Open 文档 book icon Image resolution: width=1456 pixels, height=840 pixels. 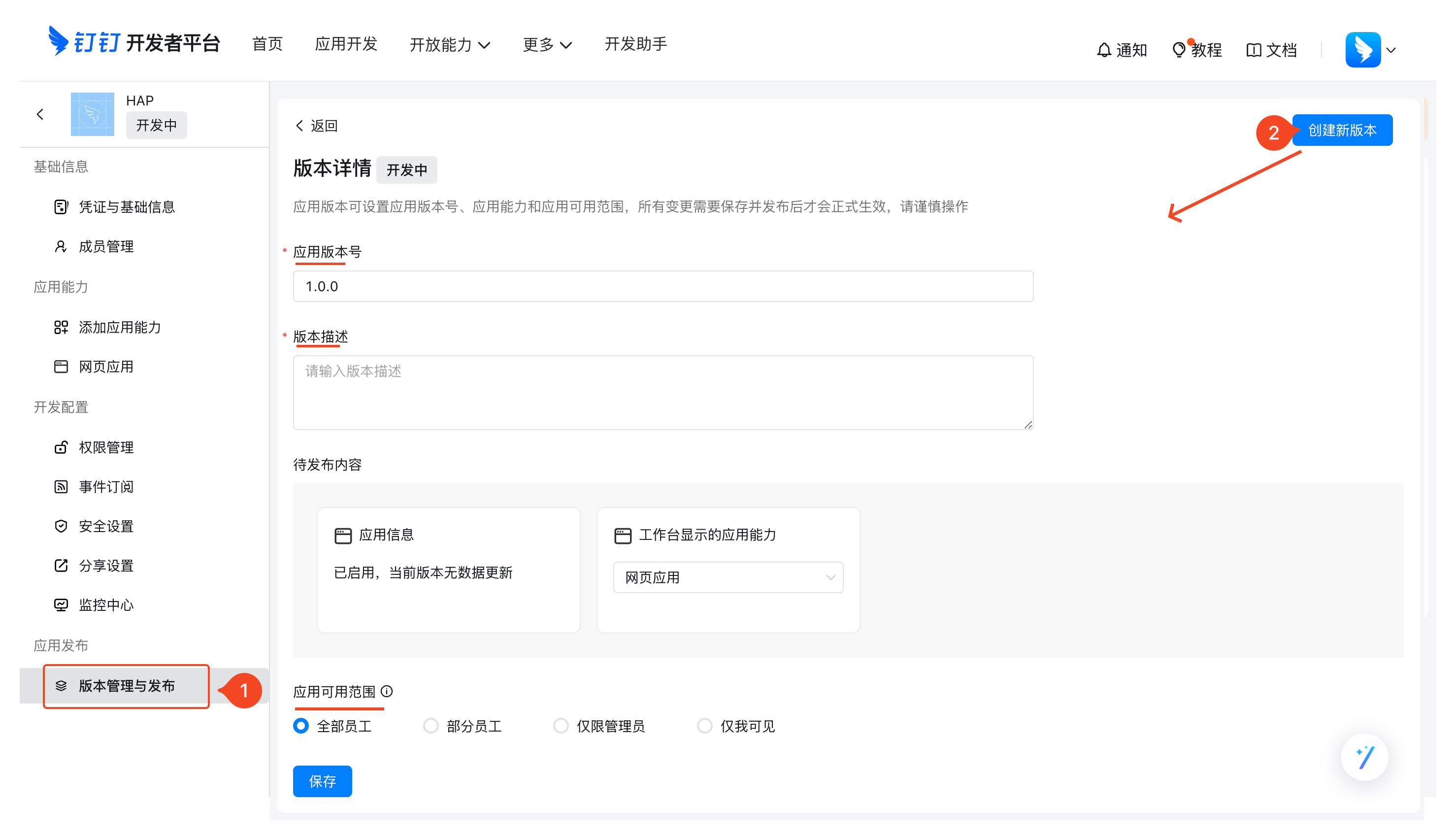(x=1253, y=50)
